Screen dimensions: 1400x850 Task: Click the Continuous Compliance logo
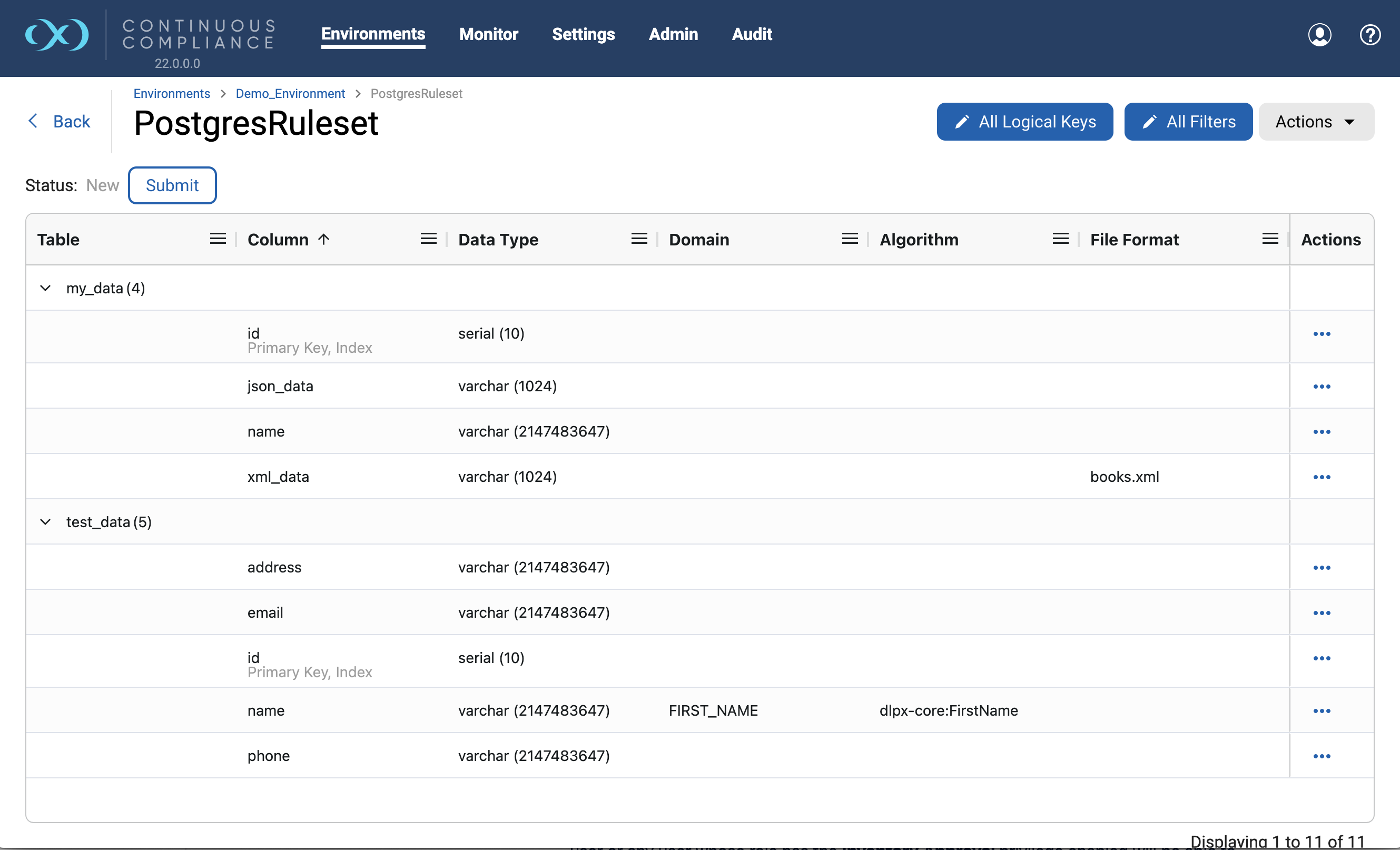(x=57, y=35)
